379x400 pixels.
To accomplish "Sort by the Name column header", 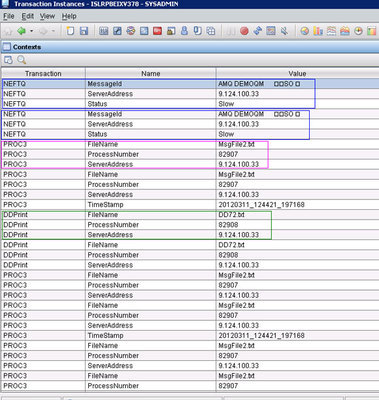I will tap(151, 73).
